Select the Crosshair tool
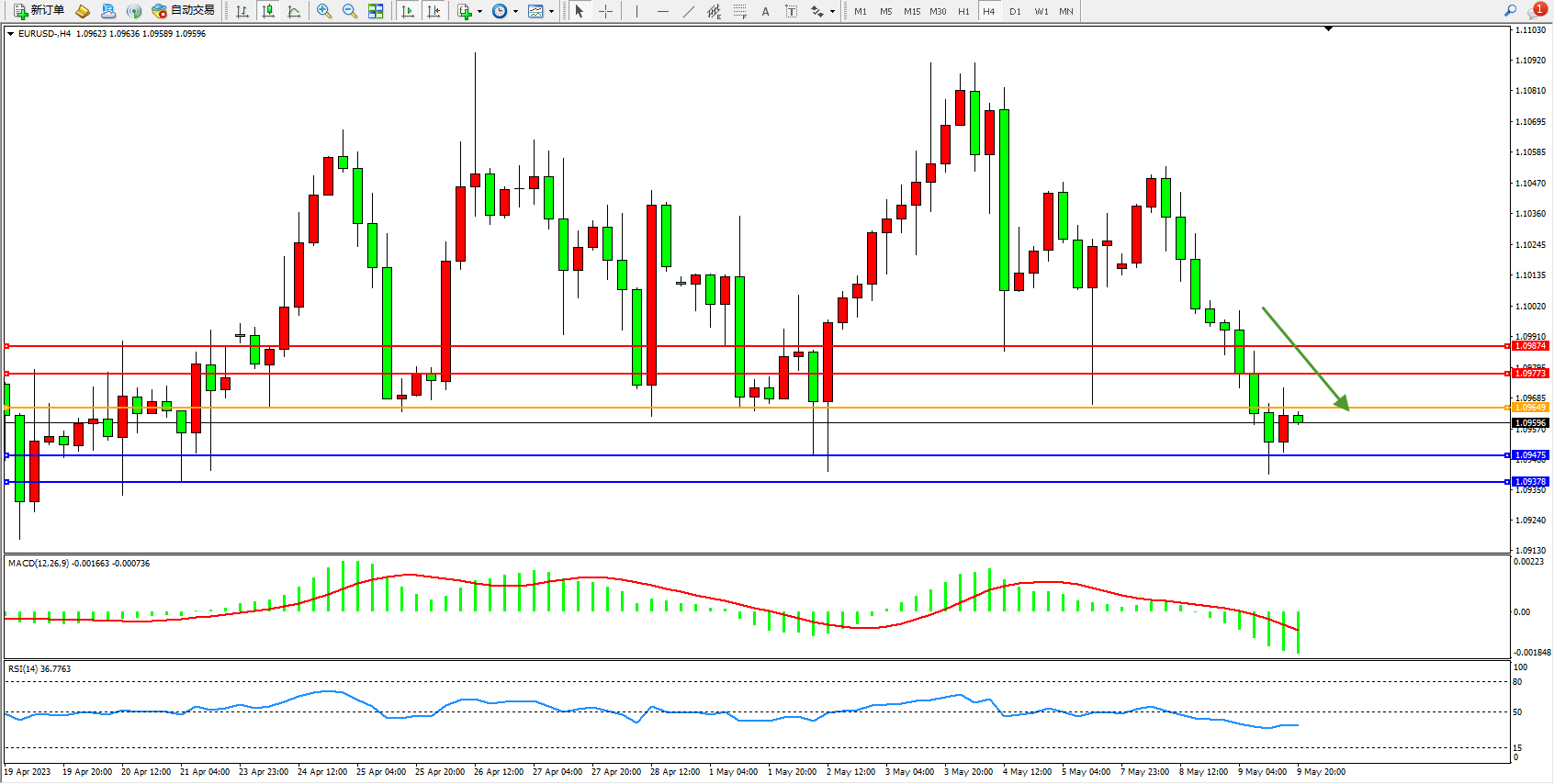This screenshot has width=1554, height=784. tap(606, 11)
